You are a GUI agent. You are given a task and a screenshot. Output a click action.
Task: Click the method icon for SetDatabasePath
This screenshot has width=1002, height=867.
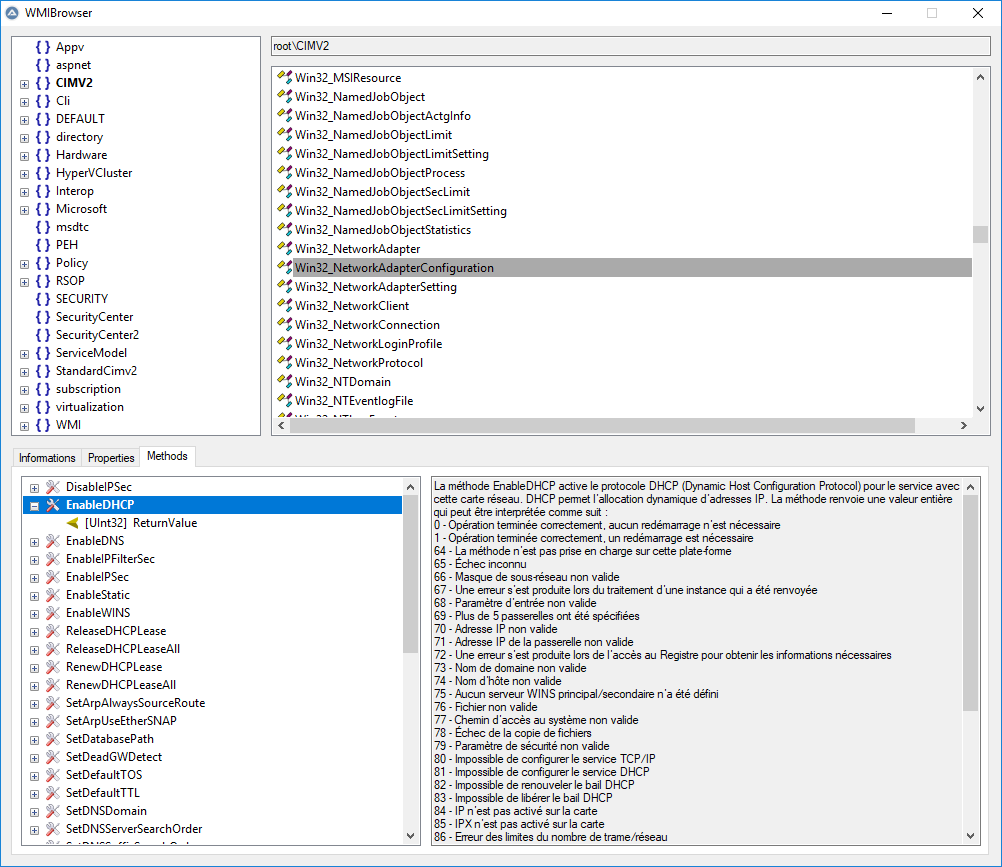point(53,739)
